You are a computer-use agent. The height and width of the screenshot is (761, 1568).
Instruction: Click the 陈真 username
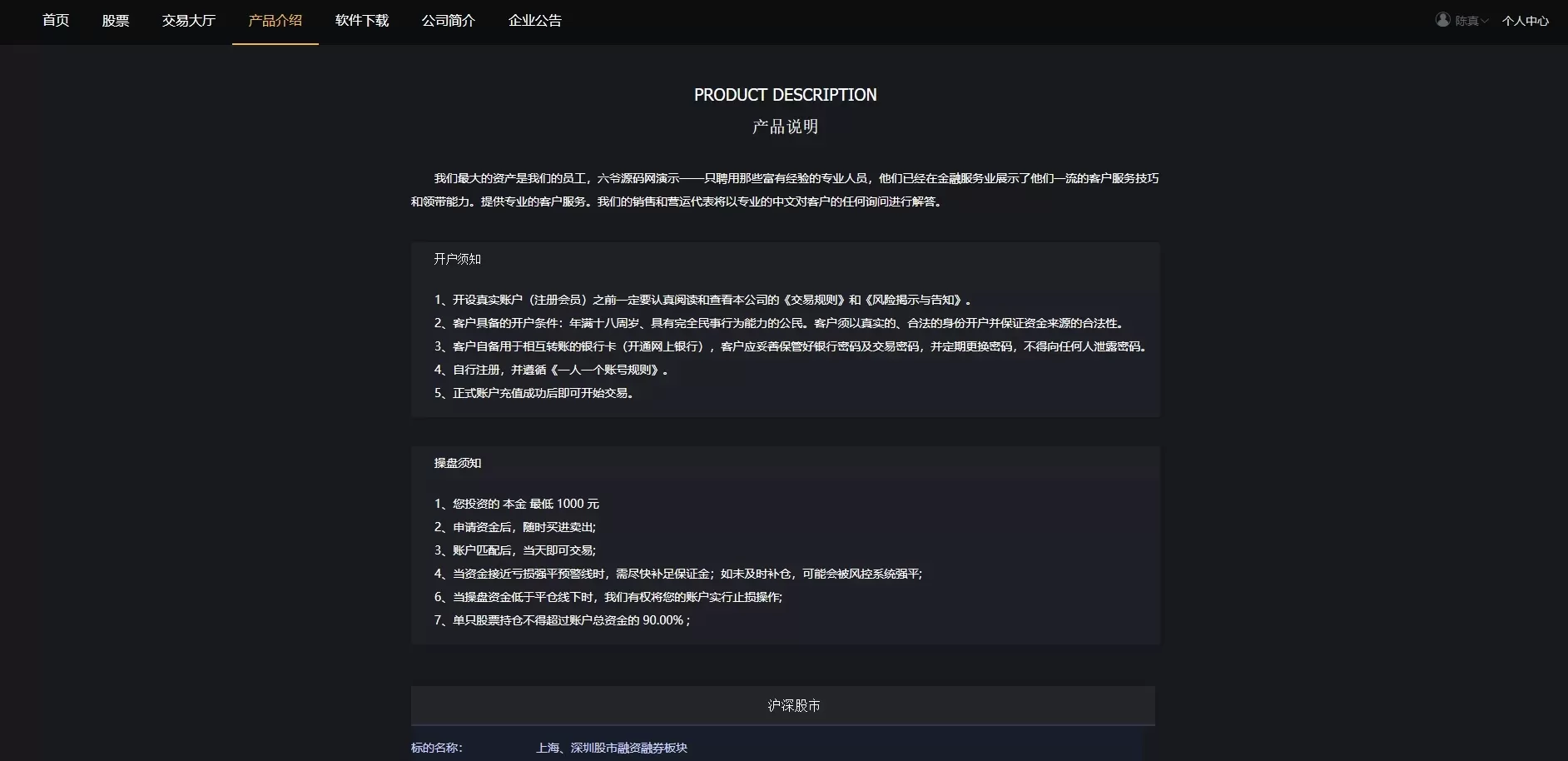[1466, 21]
